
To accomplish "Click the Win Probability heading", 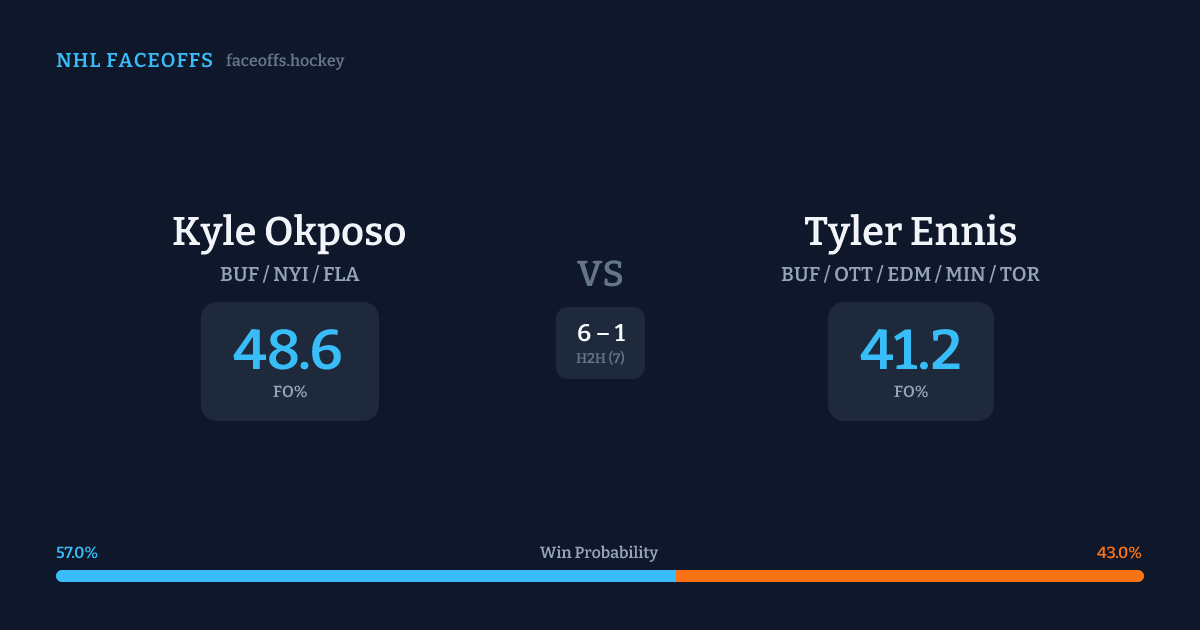I will tap(599, 553).
